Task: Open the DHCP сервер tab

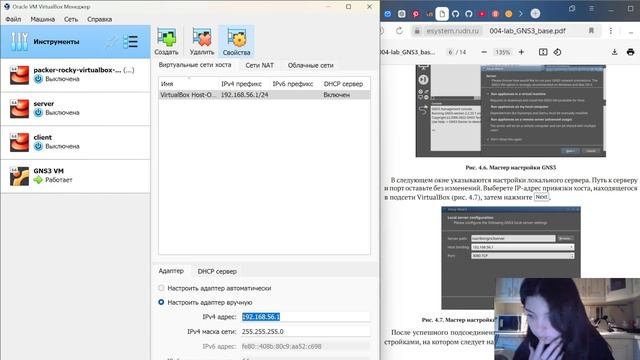Action: [x=217, y=271]
